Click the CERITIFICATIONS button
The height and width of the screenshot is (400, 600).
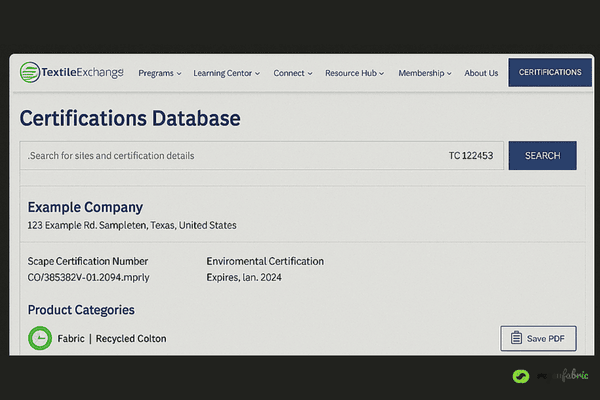(550, 72)
